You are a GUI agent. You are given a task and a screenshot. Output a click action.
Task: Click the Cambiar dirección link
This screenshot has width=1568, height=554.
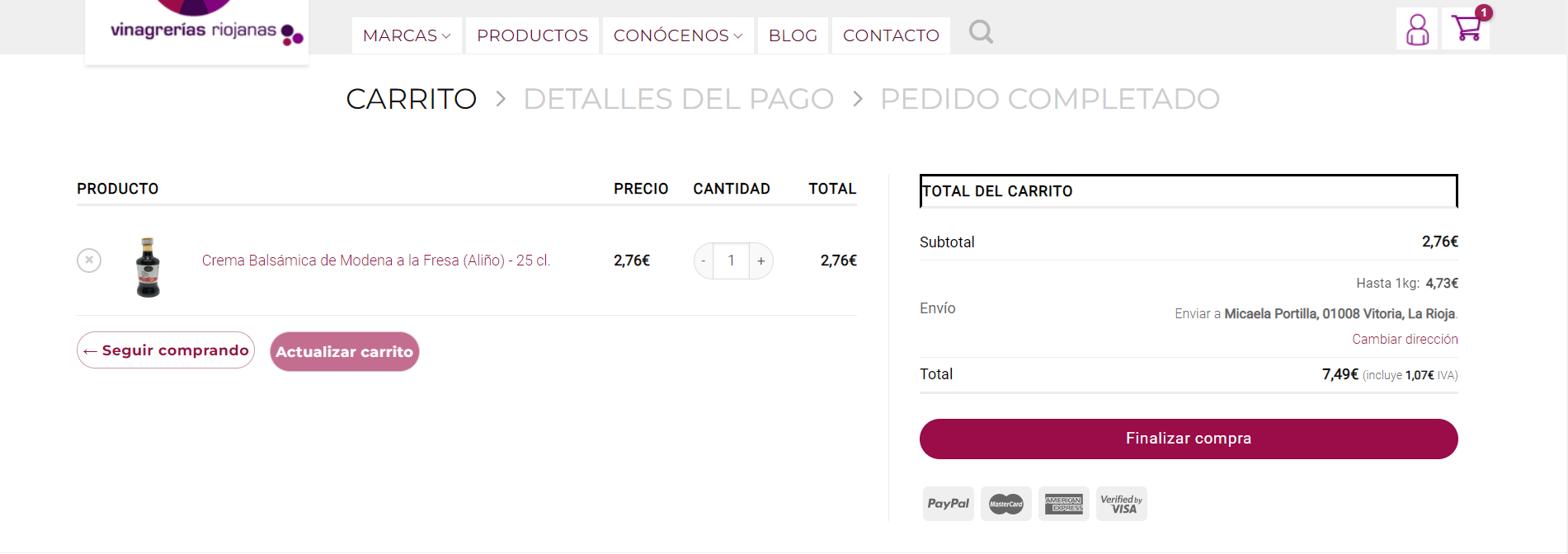pyautogui.click(x=1405, y=340)
